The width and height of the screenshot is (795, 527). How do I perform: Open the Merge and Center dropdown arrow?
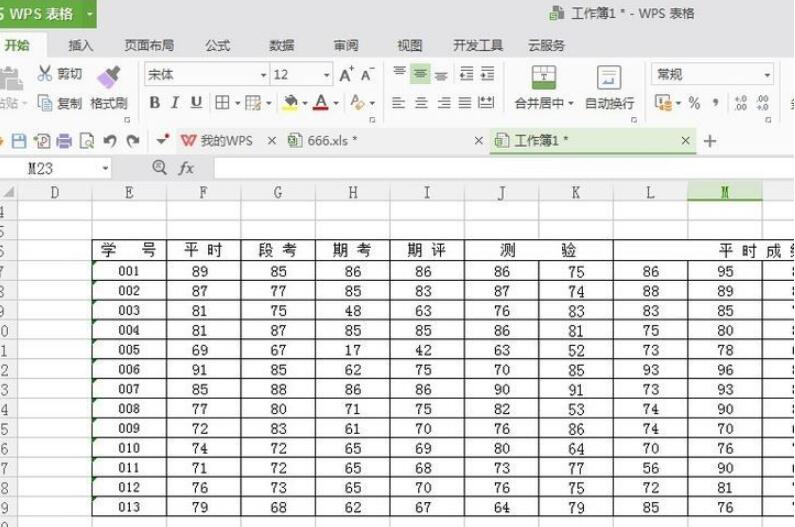pos(570,103)
